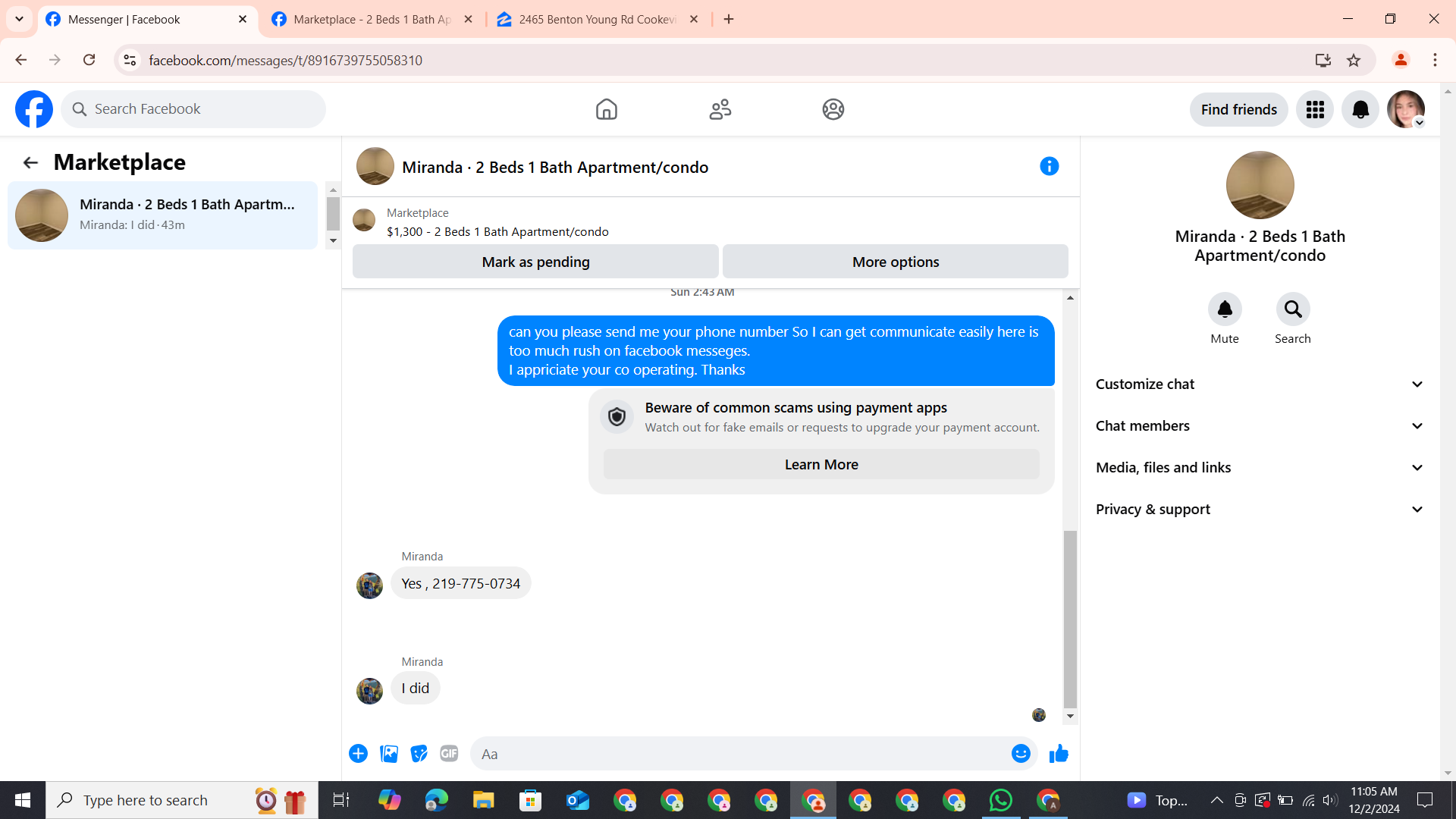Attach a photo using the image icon
Image resolution: width=1456 pixels, height=819 pixels.
click(389, 754)
